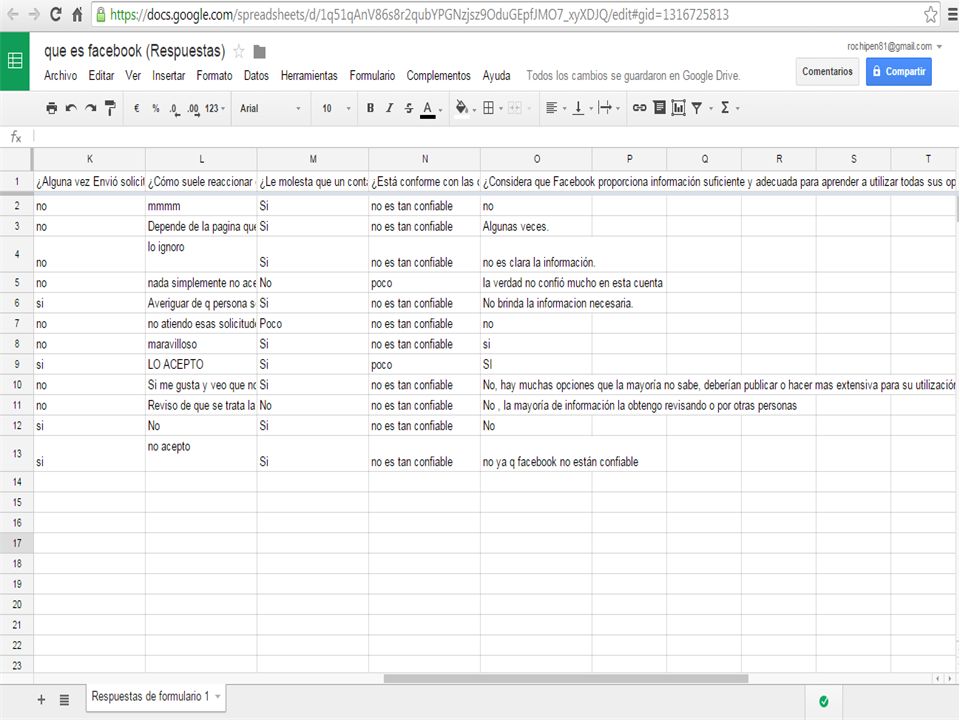
Task: Insert link chain icon
Action: coord(639,108)
